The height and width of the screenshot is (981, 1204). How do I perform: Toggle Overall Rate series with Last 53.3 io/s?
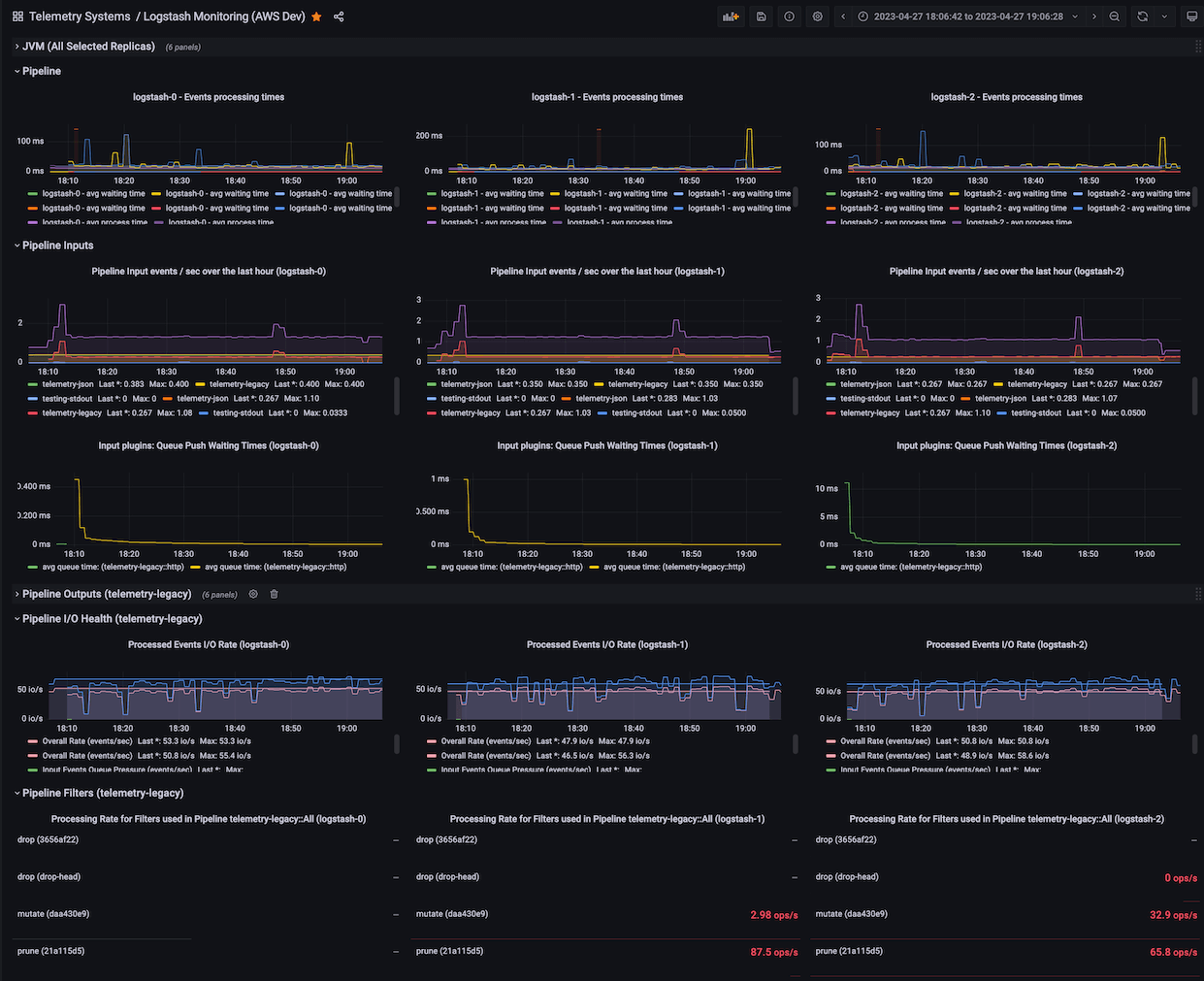pos(86,741)
